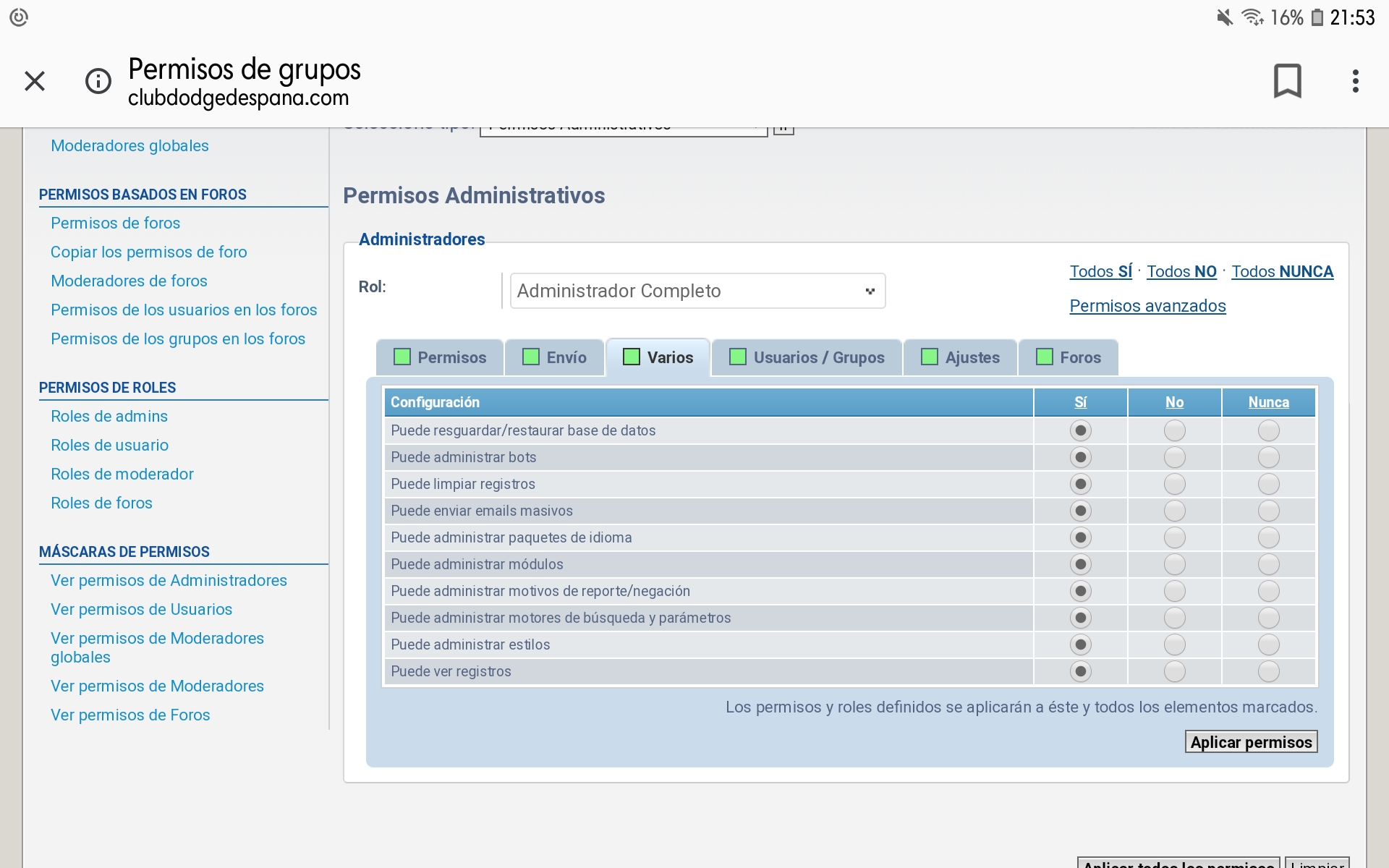Click green indicator on Usuarios / Grupos tab
Screen dimensions: 1389x868
pyautogui.click(x=738, y=357)
